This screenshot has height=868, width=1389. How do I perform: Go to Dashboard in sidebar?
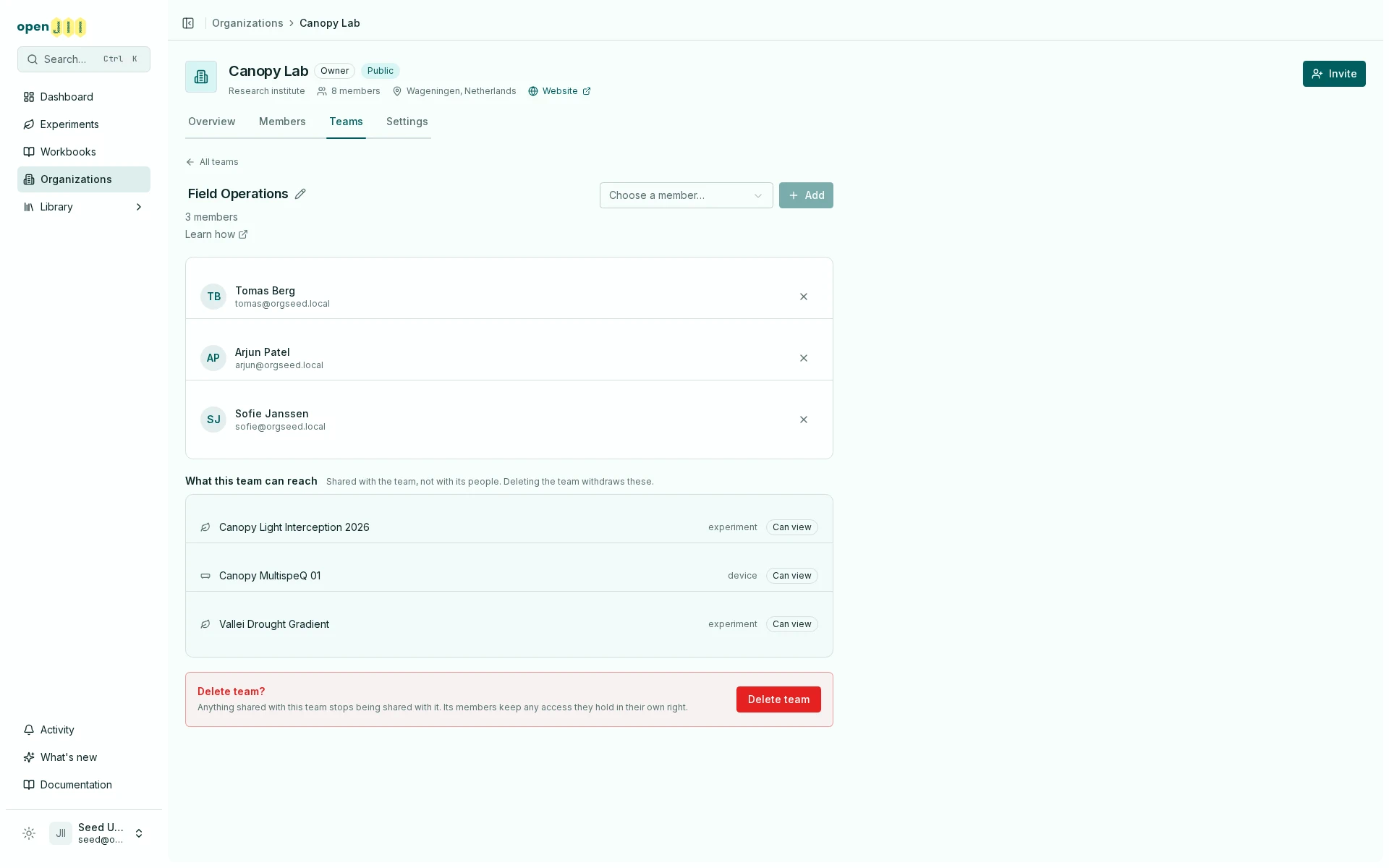click(84, 97)
